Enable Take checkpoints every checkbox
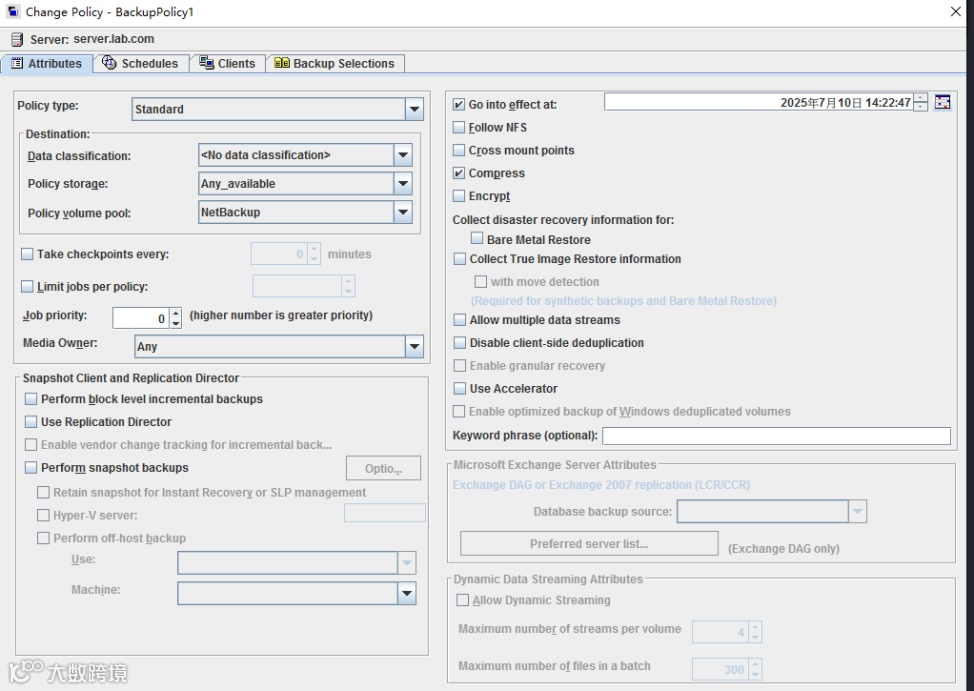 (27, 254)
